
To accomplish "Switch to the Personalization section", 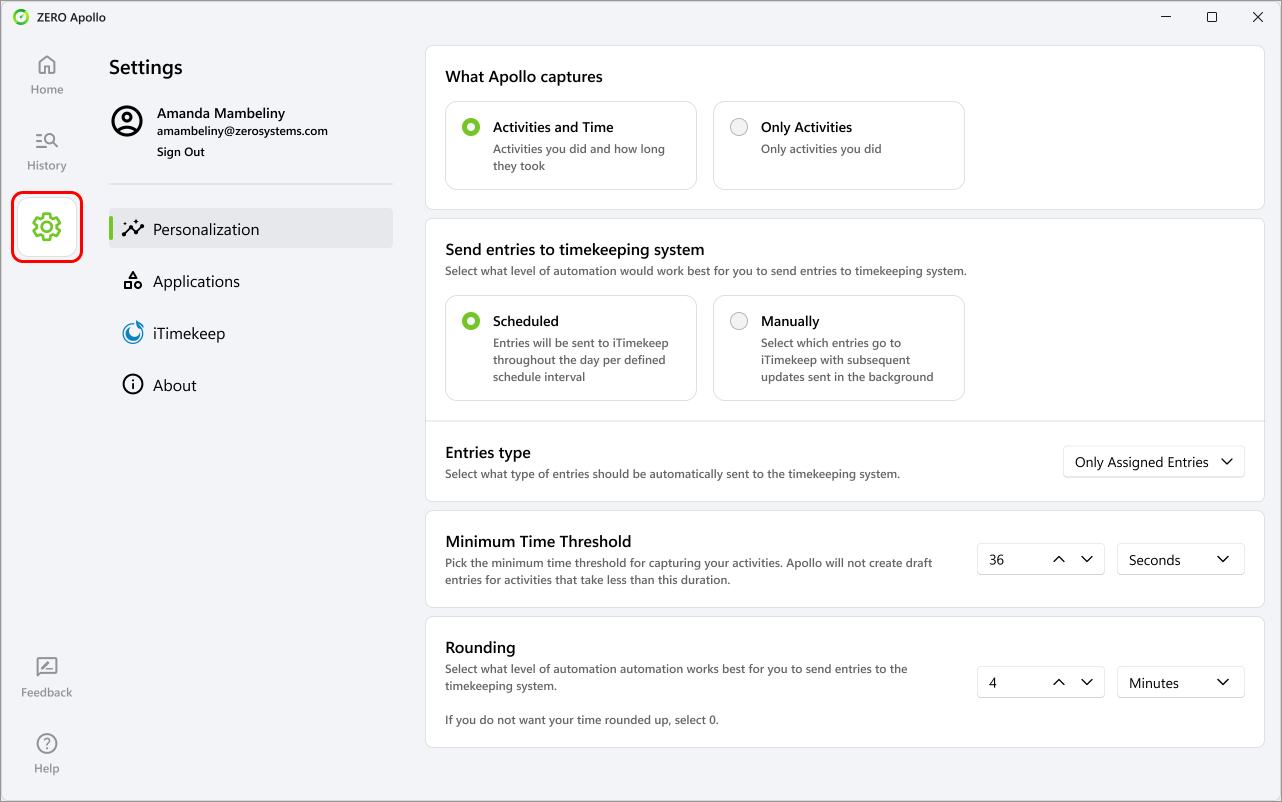I will [205, 228].
